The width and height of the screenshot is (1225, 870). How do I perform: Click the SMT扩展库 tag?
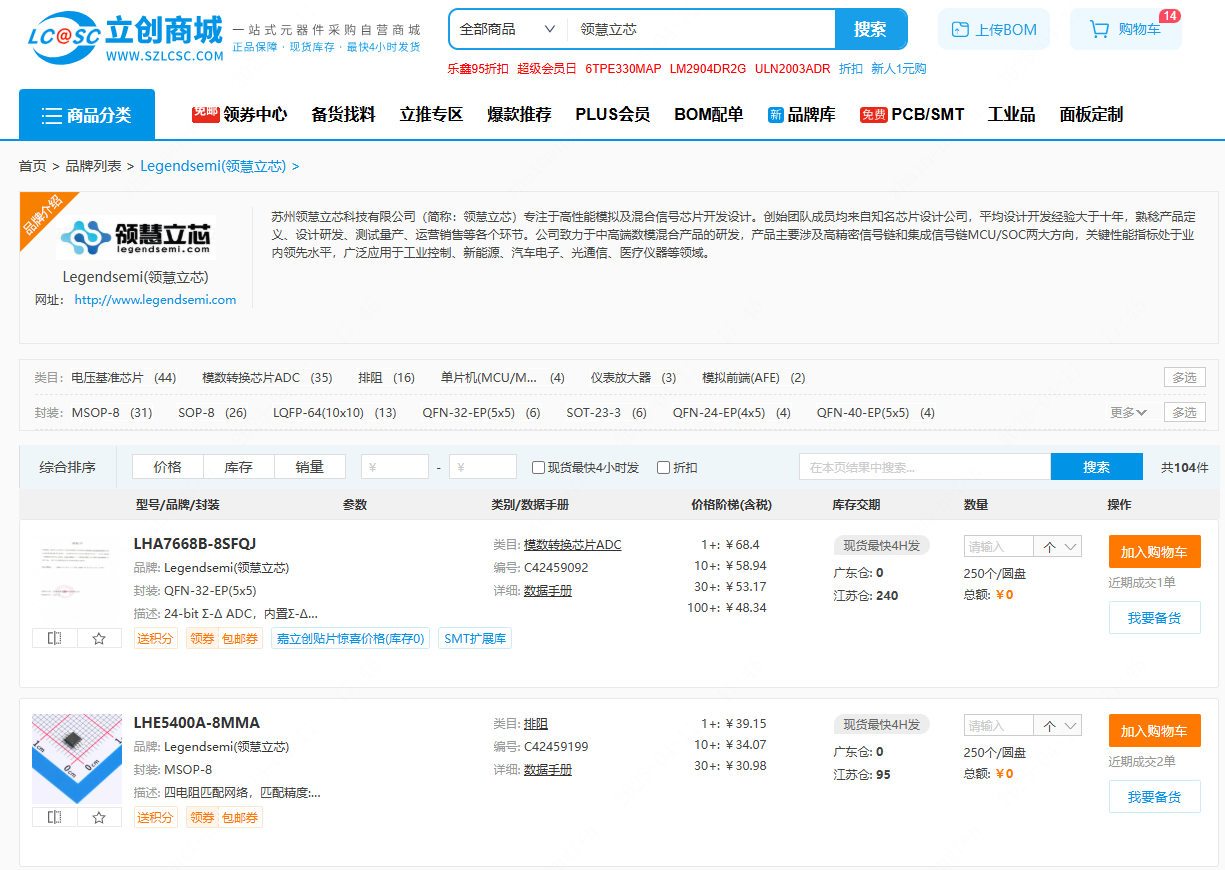point(475,638)
